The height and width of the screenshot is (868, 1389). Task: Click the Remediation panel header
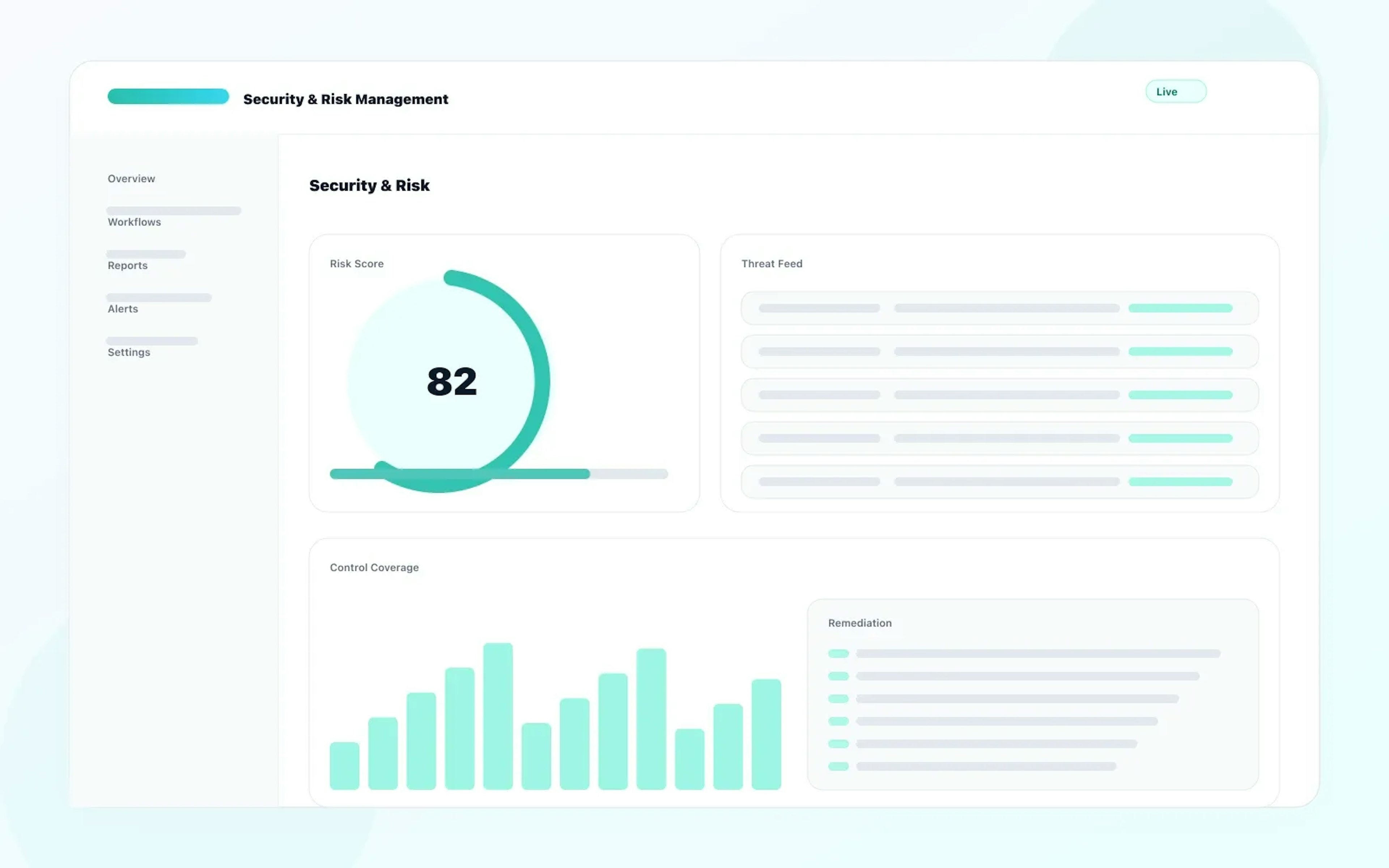[x=859, y=623]
